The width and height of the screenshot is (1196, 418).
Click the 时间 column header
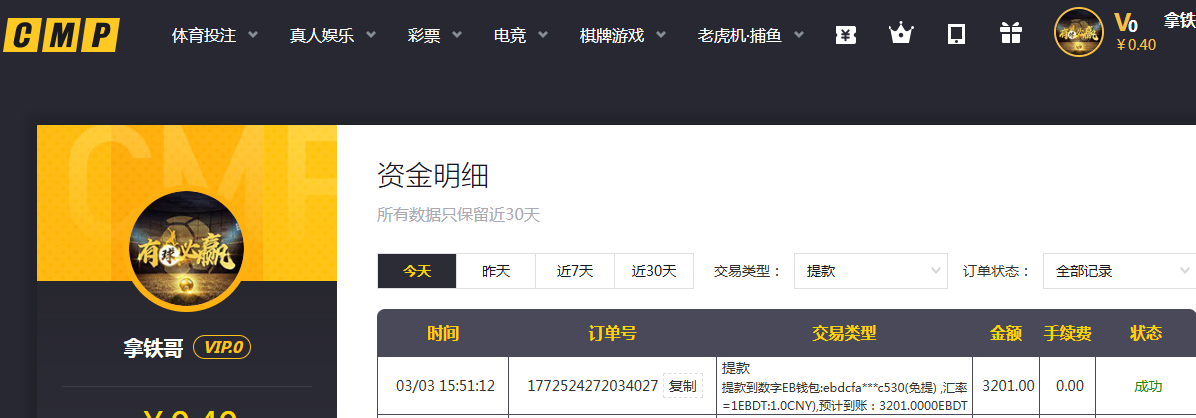pos(443,333)
